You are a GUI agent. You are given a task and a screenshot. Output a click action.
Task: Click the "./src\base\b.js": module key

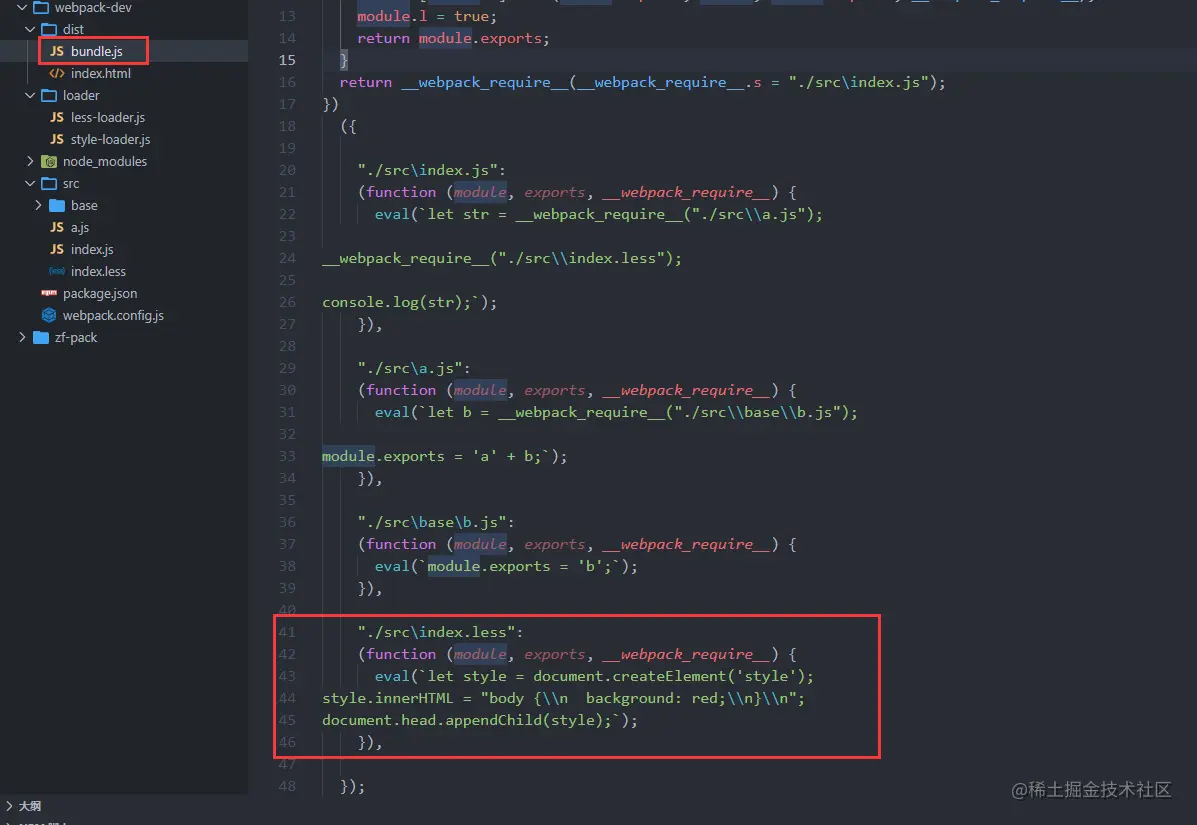436,522
